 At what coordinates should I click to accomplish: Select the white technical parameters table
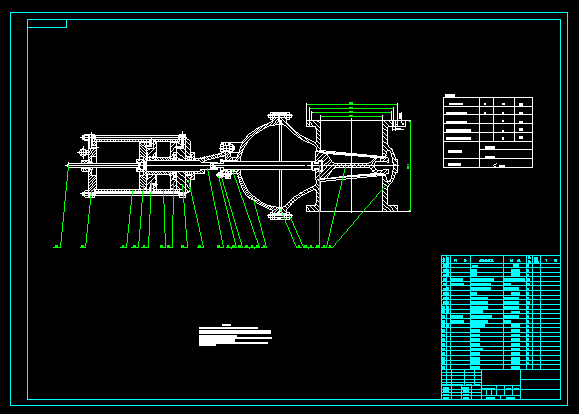click(488, 132)
